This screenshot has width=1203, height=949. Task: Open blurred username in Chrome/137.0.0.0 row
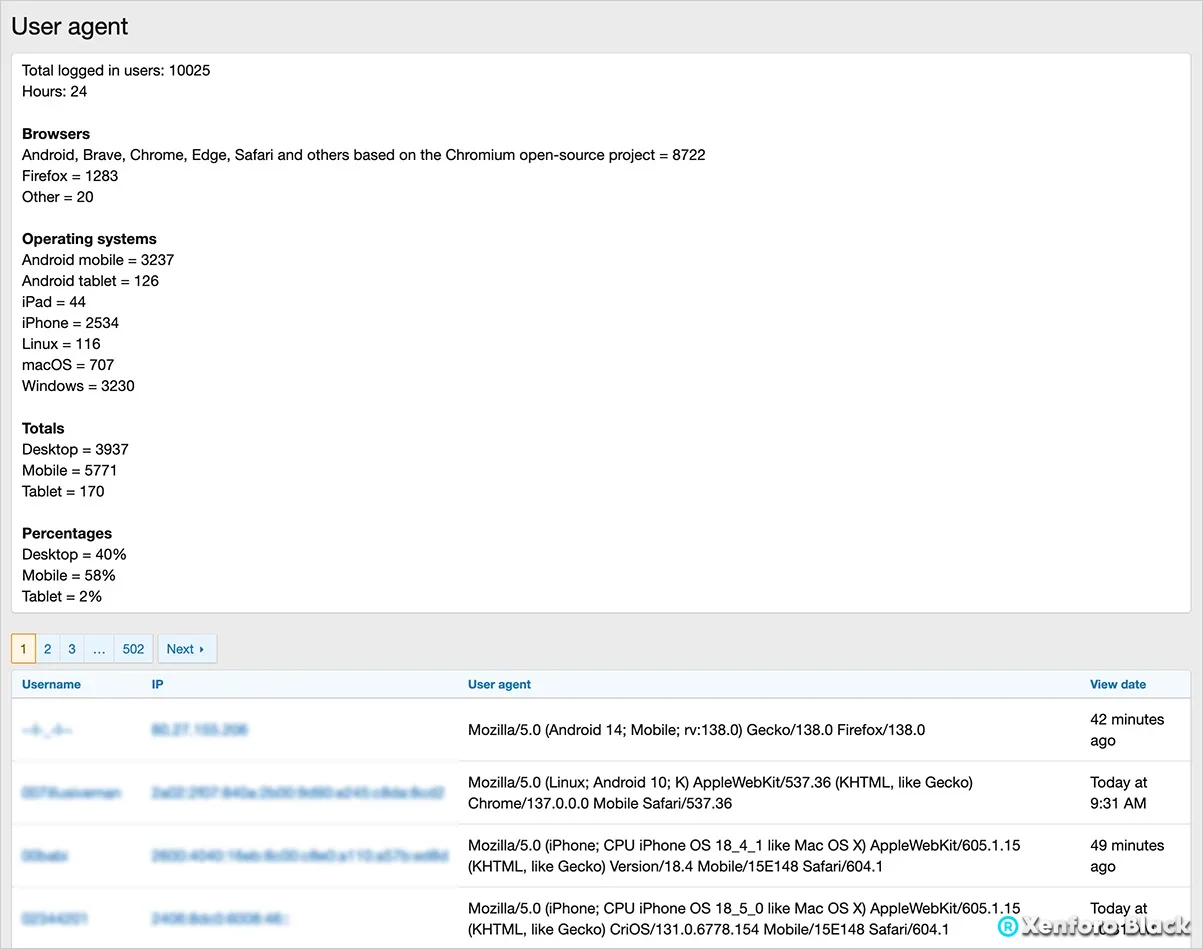pos(71,793)
